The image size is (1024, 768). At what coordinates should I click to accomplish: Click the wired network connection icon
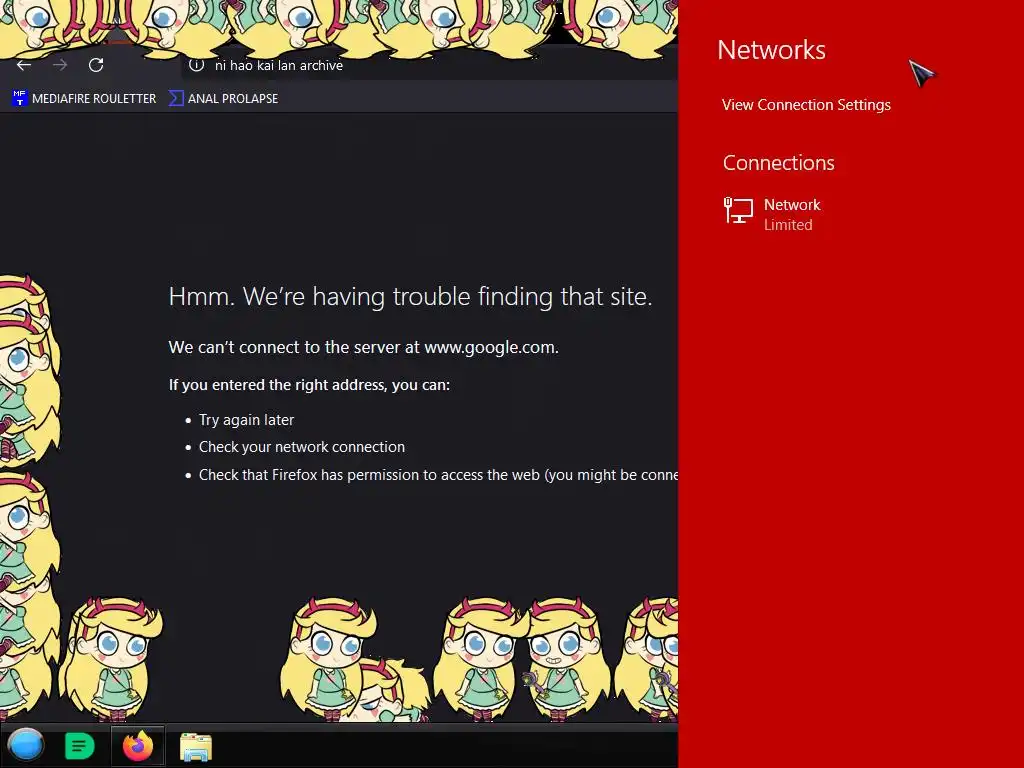coord(738,211)
